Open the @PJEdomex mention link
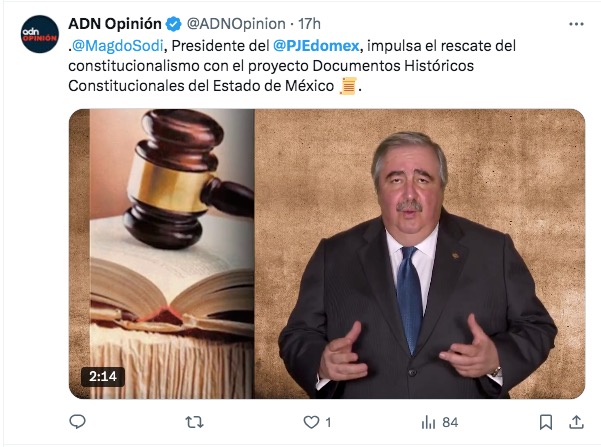Viewport: 601px width, 447px height. [316, 46]
